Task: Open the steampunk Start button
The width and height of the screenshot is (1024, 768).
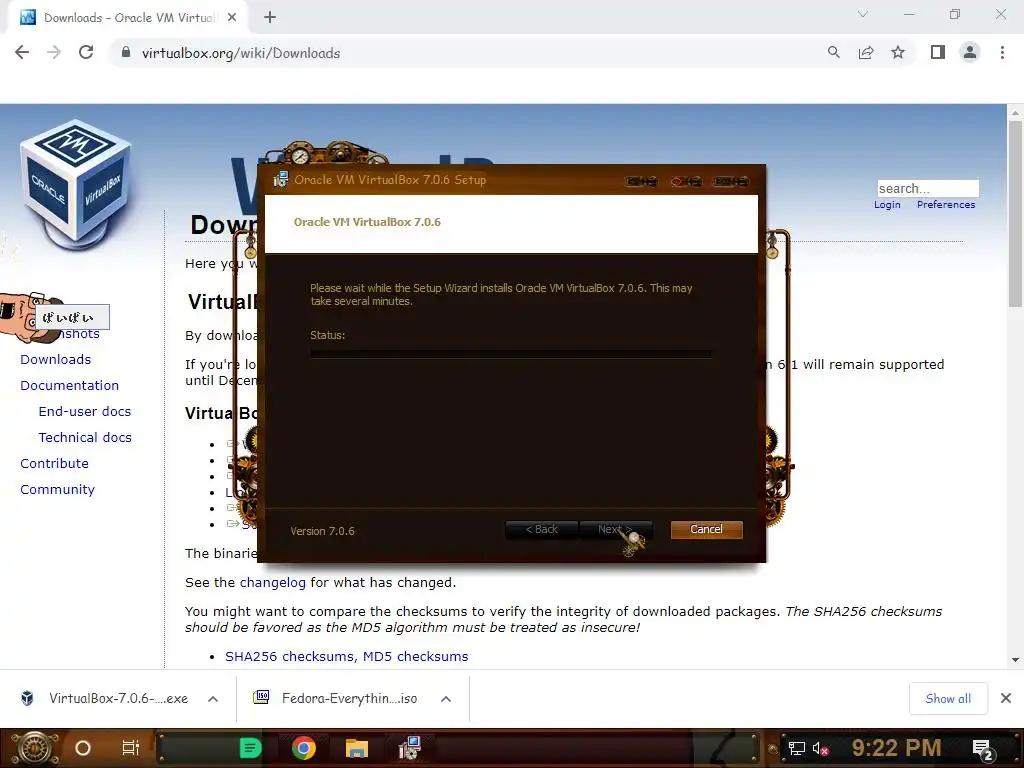Action: click(34, 748)
